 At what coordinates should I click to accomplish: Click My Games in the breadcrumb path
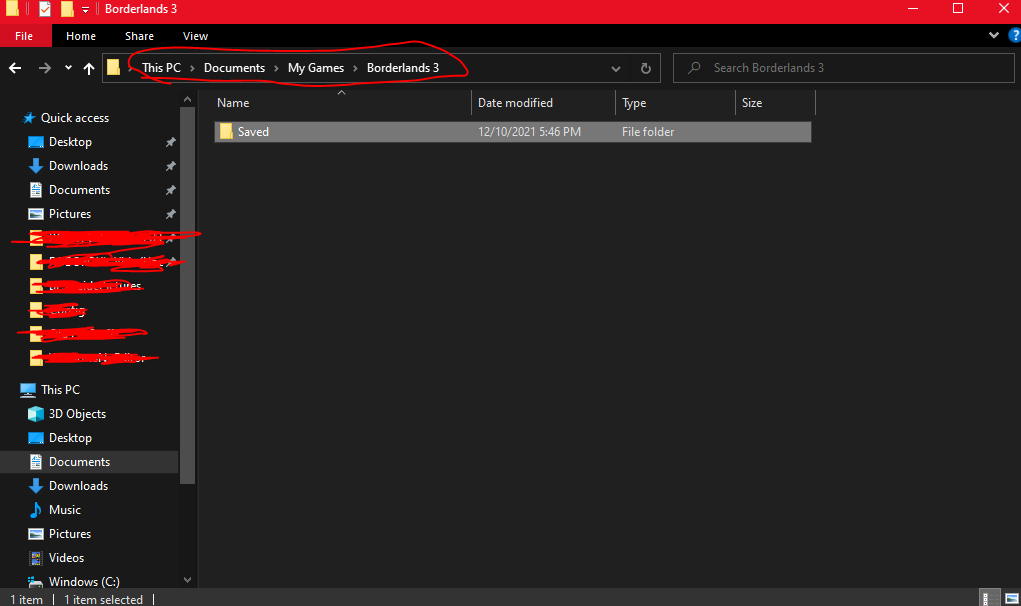(315, 68)
